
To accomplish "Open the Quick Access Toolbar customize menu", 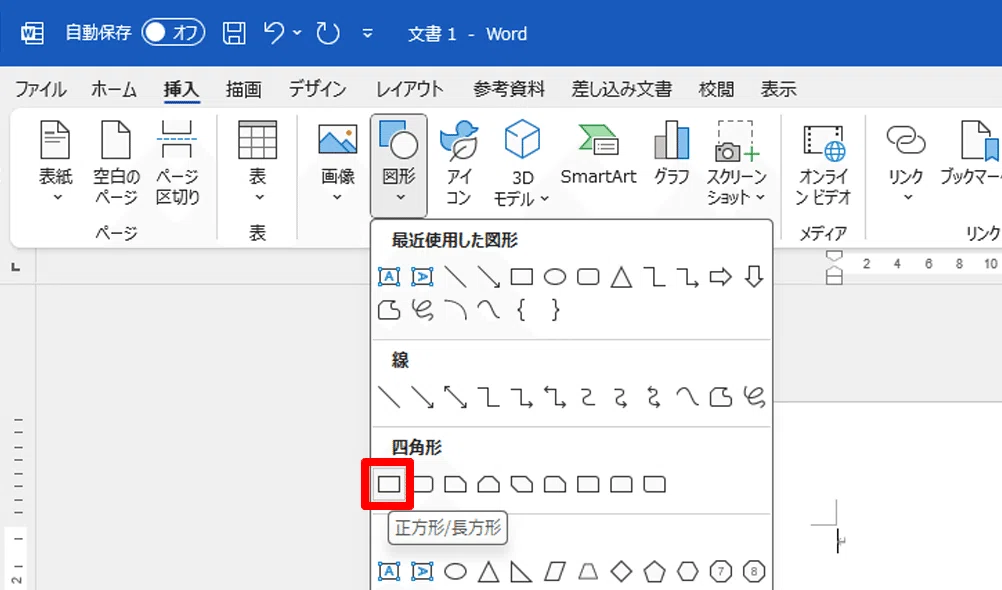I will tap(367, 33).
